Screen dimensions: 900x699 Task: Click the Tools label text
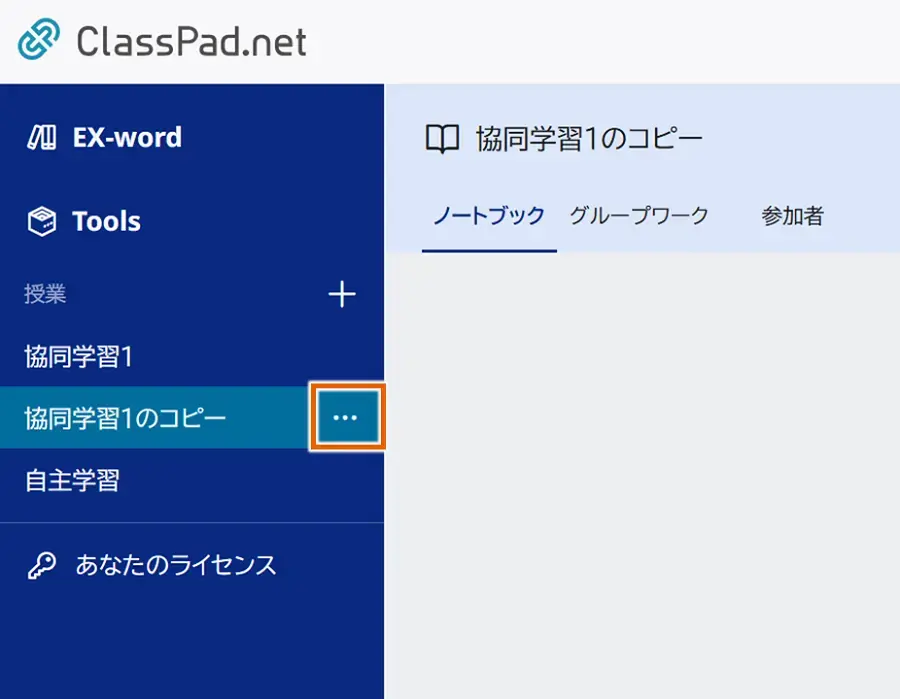tap(106, 221)
